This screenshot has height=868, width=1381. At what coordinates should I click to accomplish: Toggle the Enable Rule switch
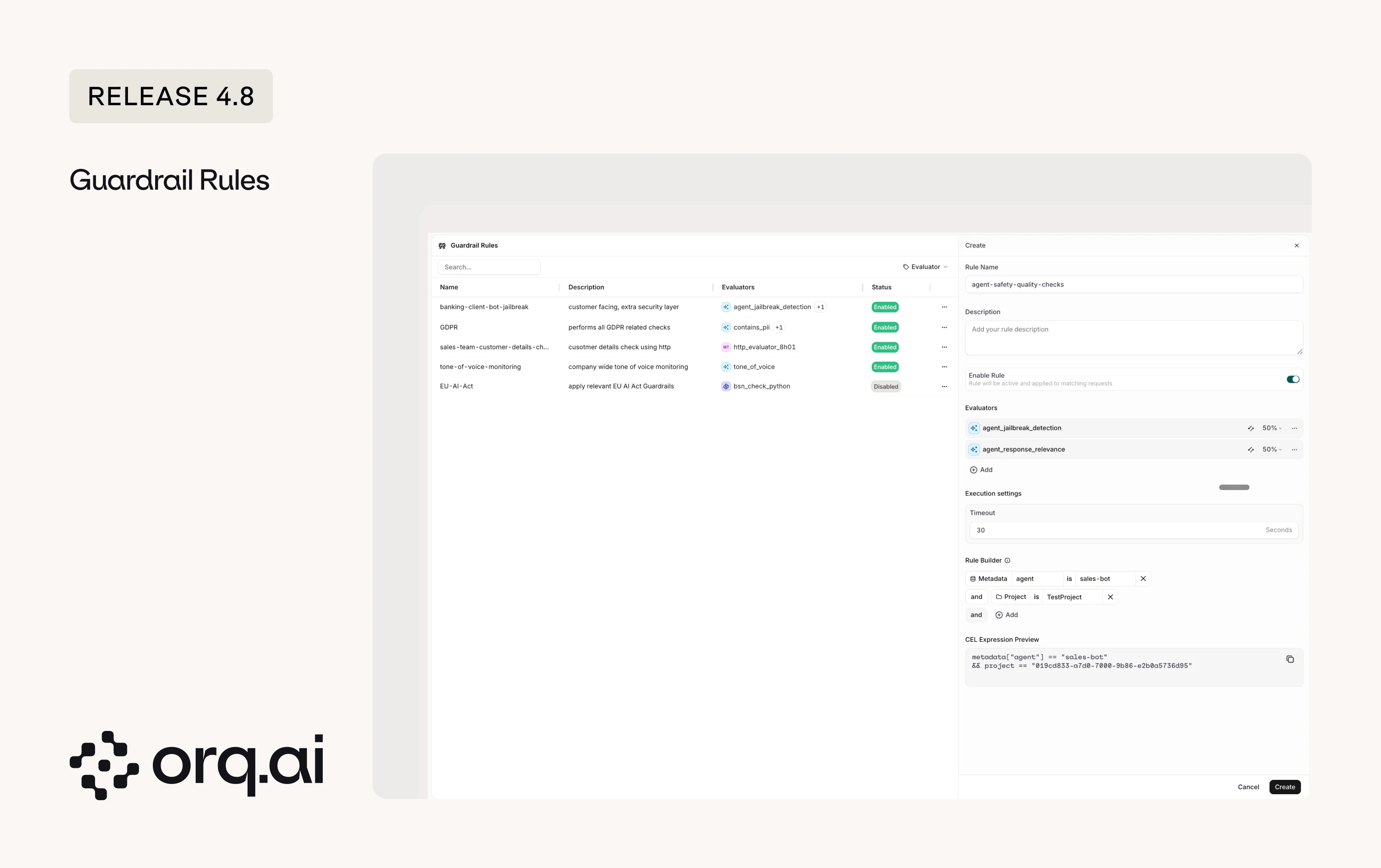click(x=1293, y=379)
